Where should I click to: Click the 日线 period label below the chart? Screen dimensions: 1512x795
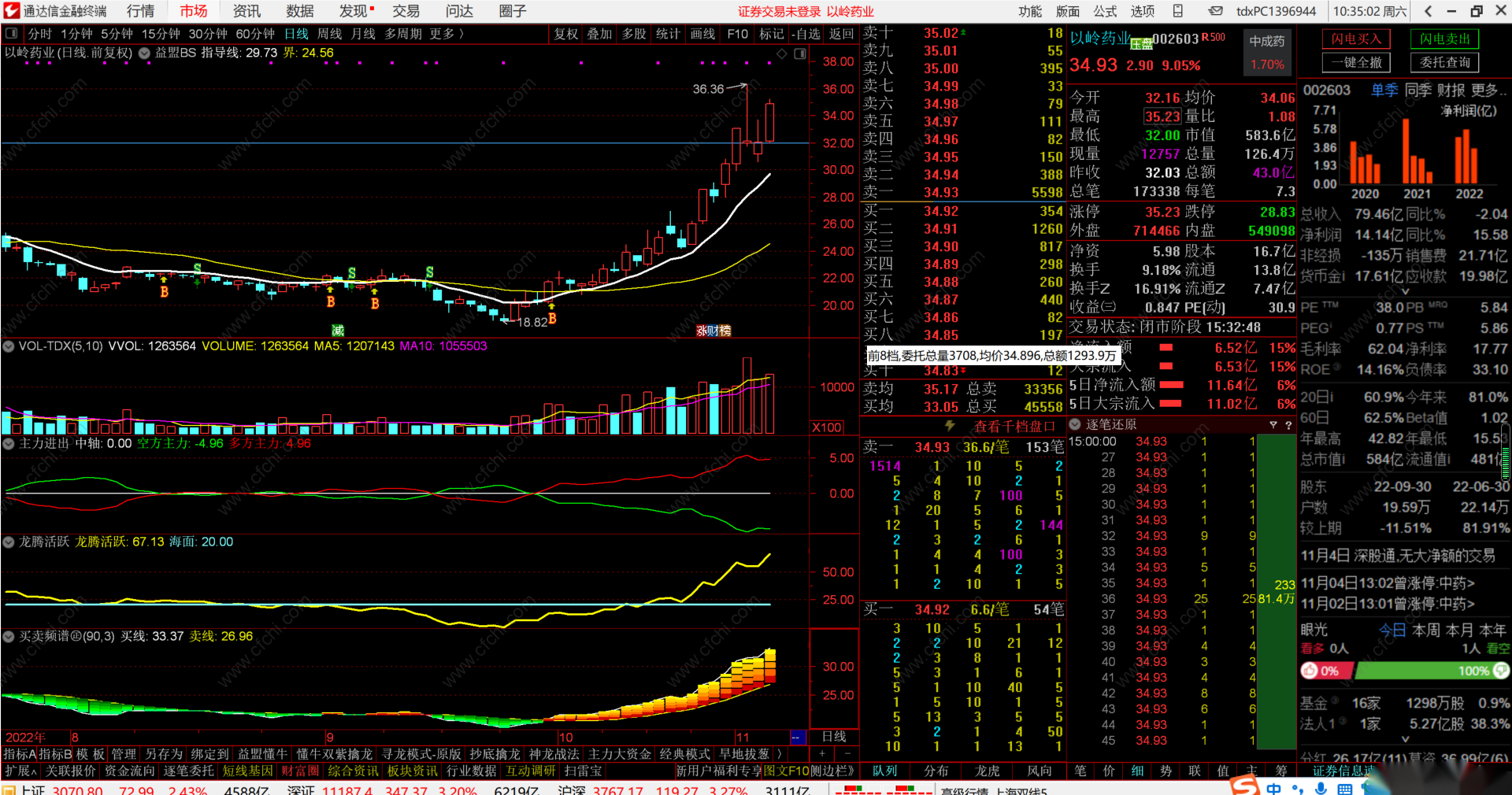(x=834, y=737)
